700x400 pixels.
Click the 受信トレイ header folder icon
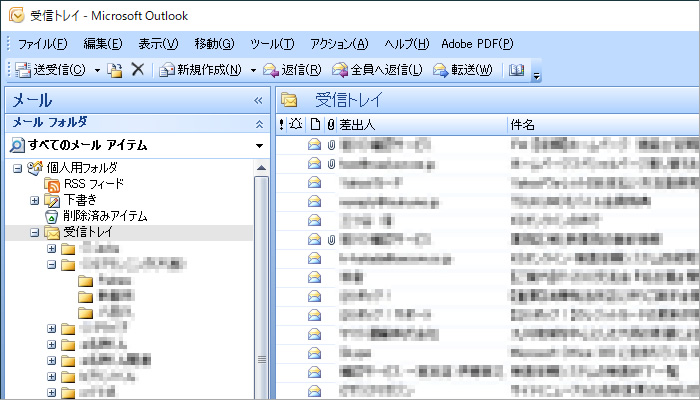pyautogui.click(x=289, y=100)
